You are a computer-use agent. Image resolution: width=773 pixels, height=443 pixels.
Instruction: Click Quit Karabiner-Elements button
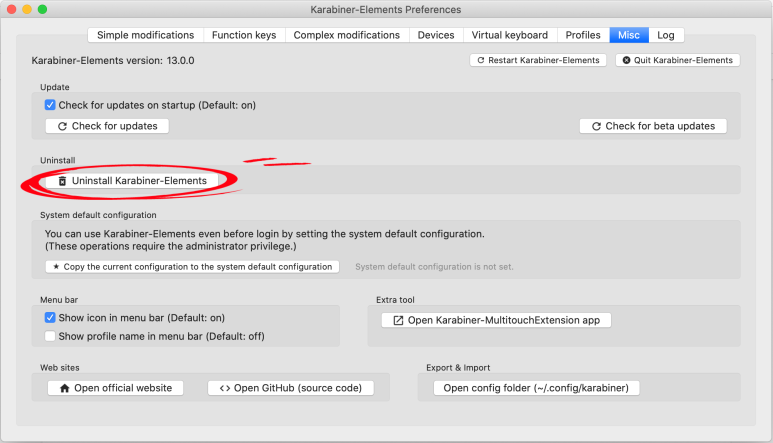click(677, 60)
